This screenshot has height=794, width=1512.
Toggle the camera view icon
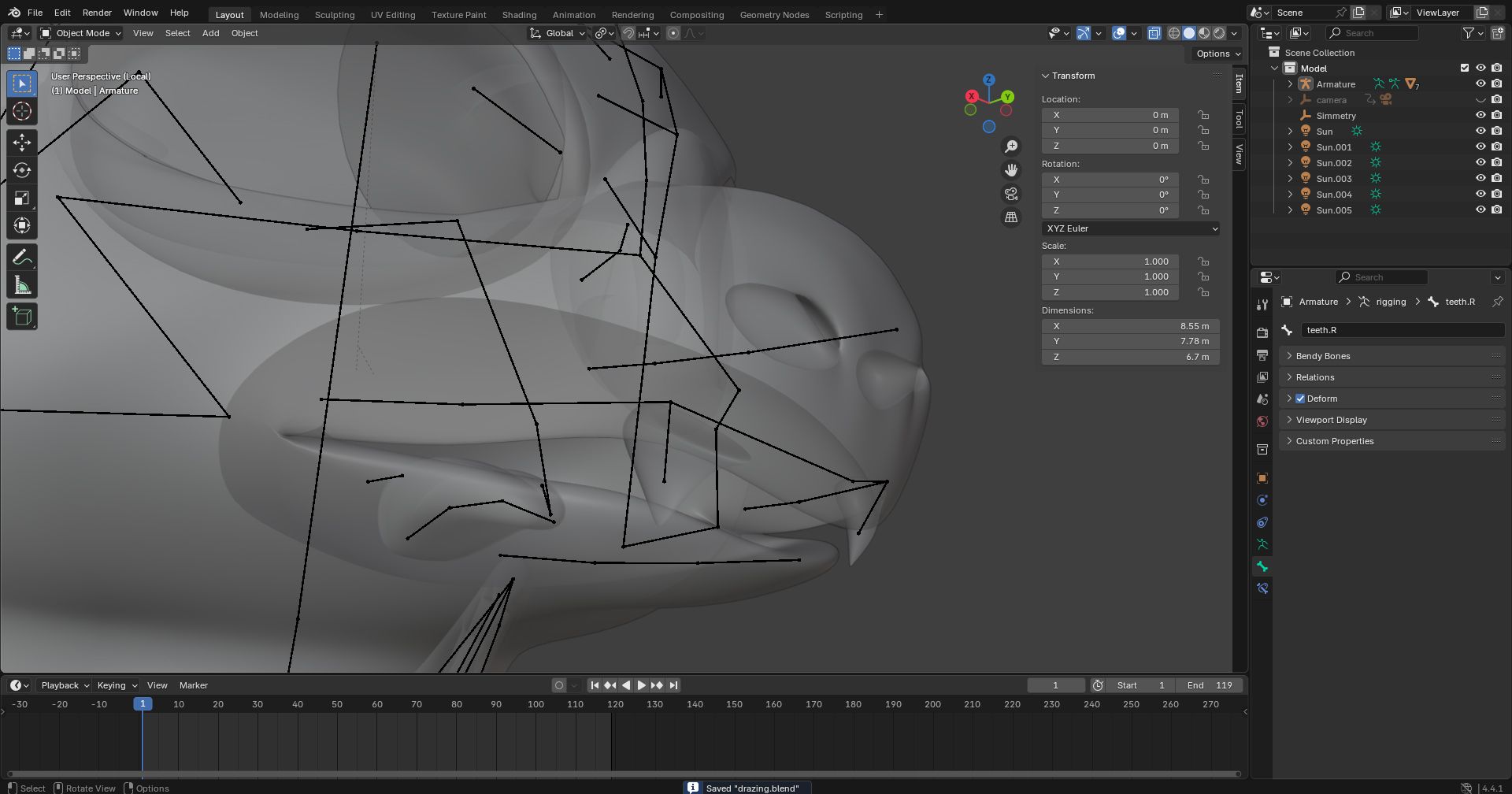point(1011,194)
